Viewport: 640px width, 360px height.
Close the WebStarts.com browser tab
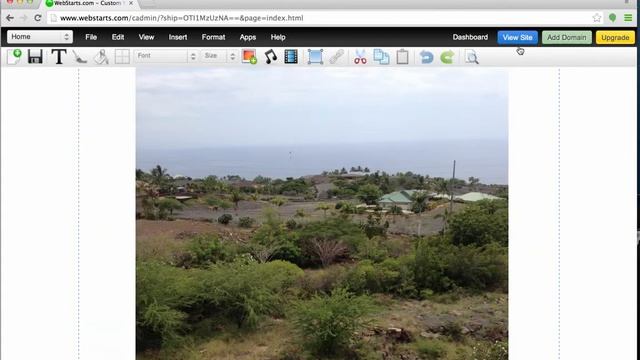pyautogui.click(x=131, y=3)
